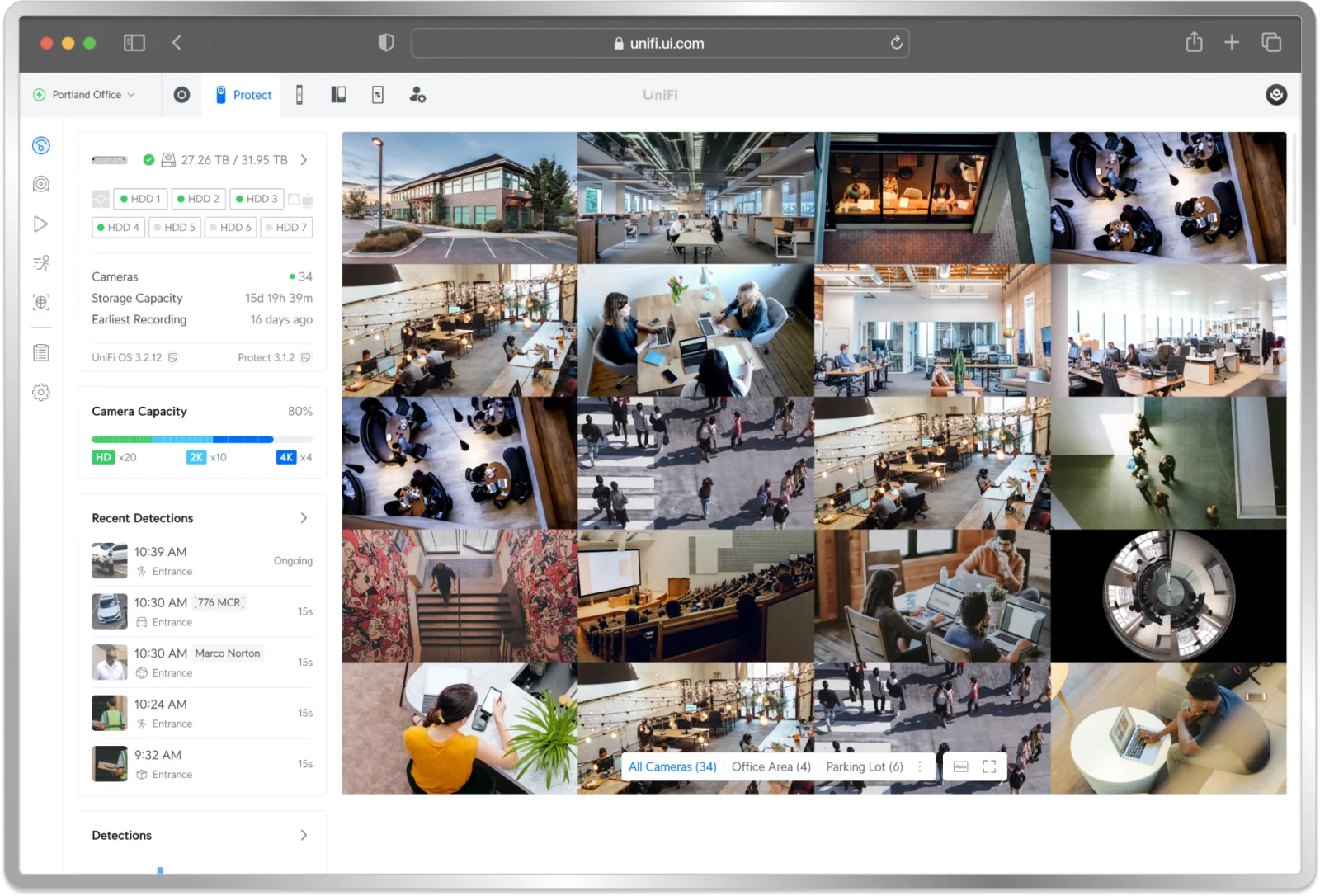Open the 10:39 AM Ongoing Entrance detection

(x=202, y=561)
